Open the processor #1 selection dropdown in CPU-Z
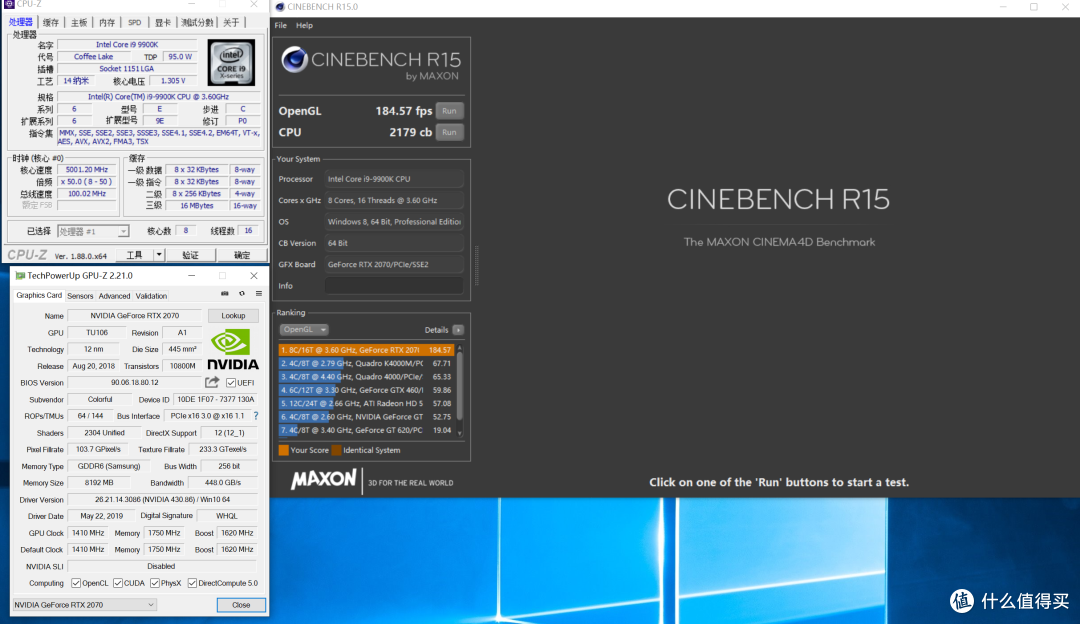 tap(93, 231)
